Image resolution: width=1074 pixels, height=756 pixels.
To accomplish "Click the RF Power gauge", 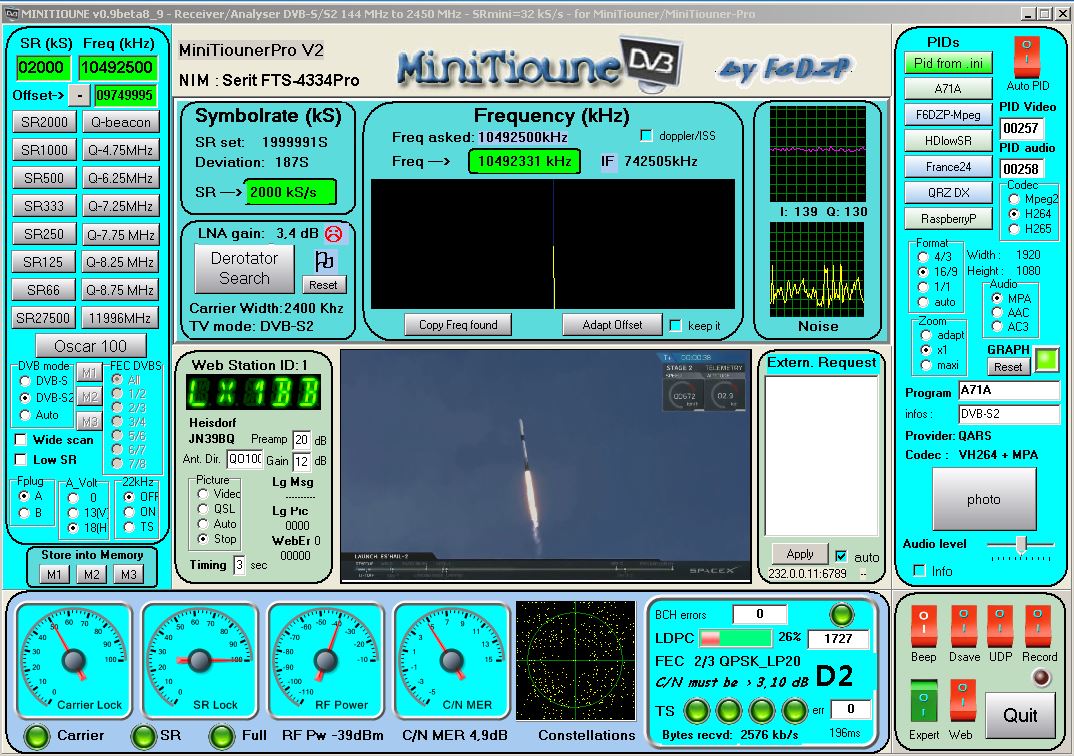I will click(325, 661).
